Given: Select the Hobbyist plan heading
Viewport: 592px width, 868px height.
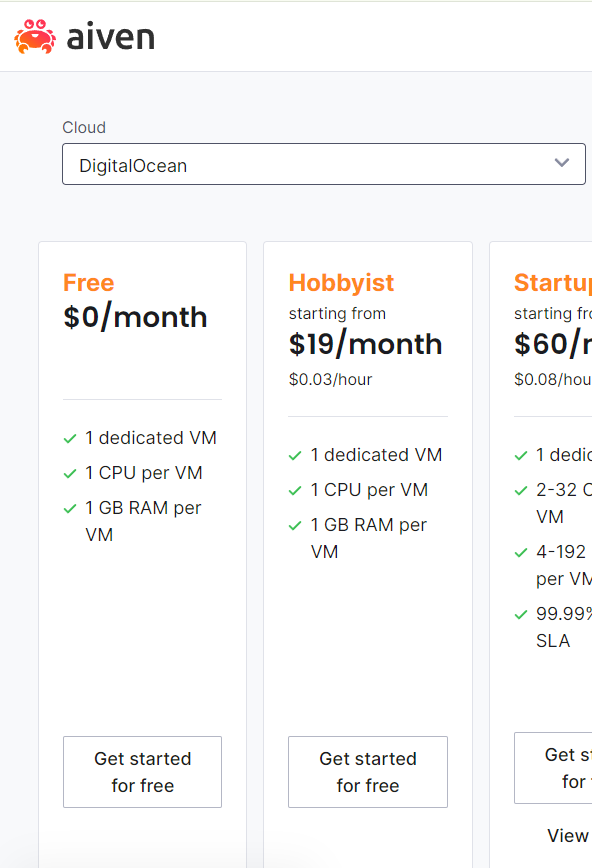Looking at the screenshot, I should (341, 283).
